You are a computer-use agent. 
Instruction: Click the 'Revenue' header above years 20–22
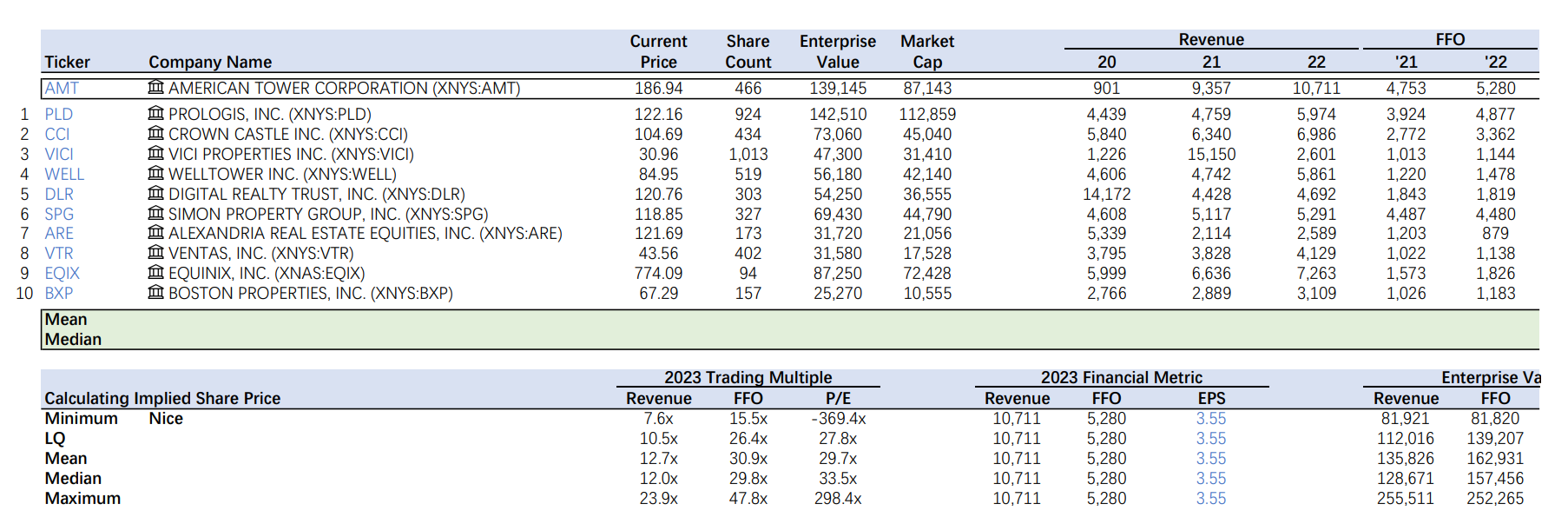(1211, 40)
